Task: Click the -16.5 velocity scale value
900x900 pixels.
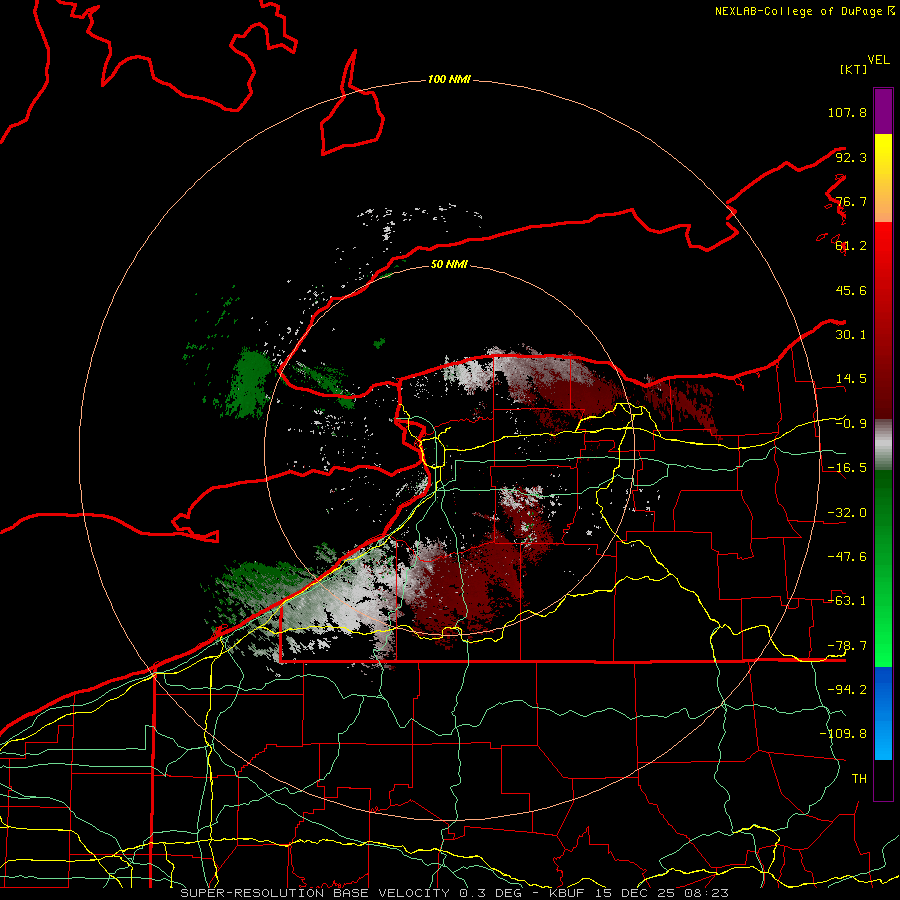Action: coord(847,468)
